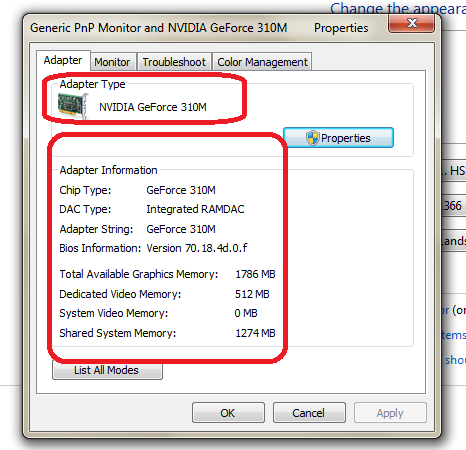Select the Version 70.18.4d.0.f text
The width and height of the screenshot is (466, 450).
197,248
